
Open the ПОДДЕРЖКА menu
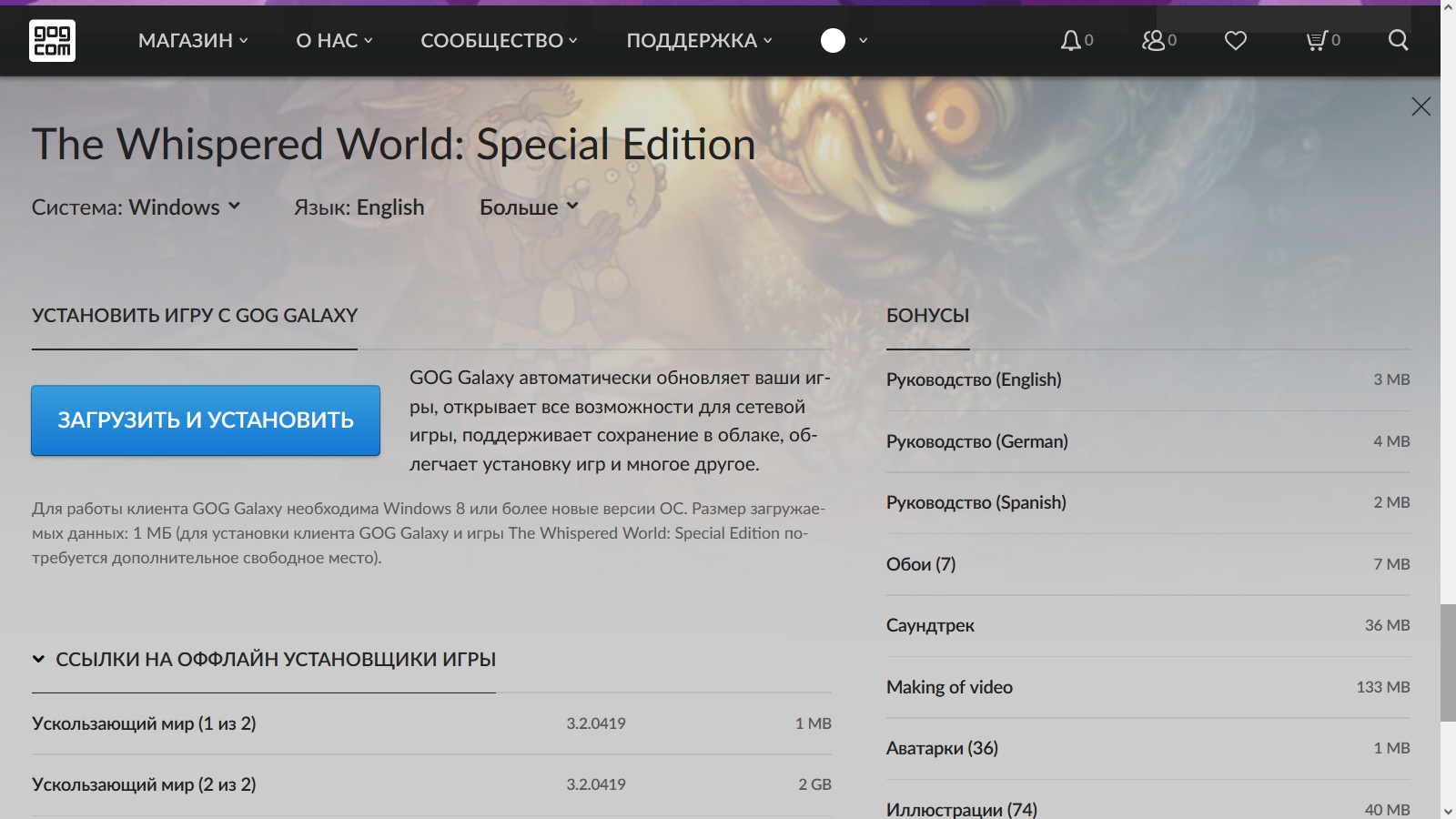pos(696,40)
